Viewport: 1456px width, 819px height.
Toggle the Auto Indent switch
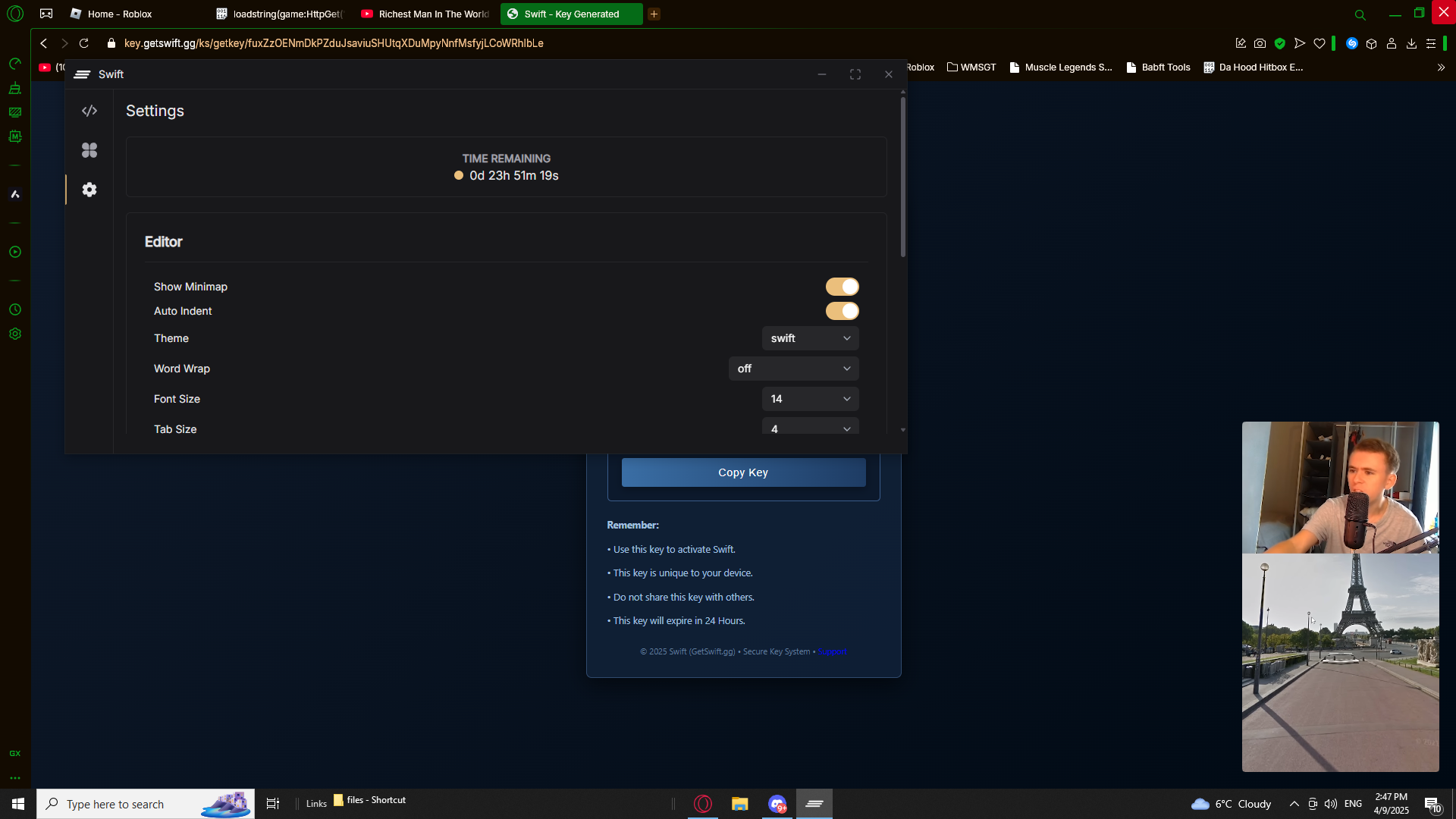point(843,311)
